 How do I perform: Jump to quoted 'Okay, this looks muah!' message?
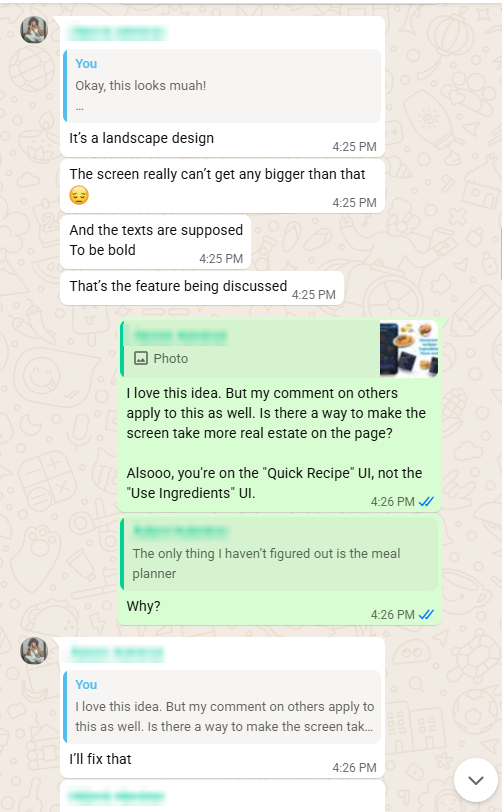[222, 86]
